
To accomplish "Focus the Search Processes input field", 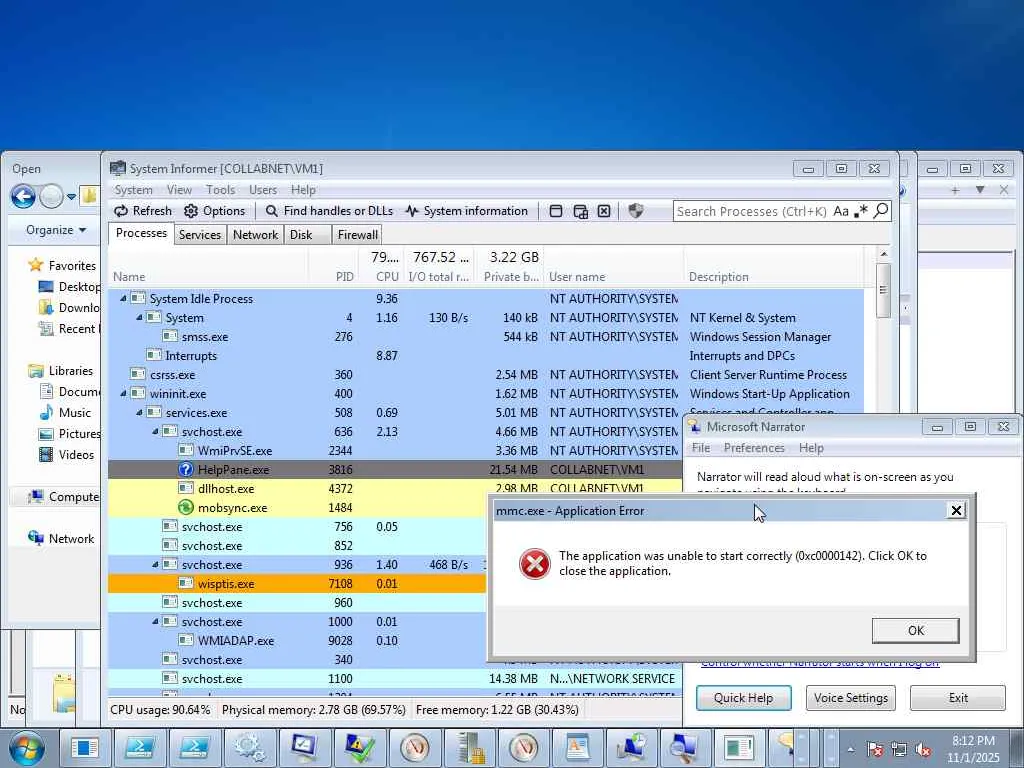I will (751, 211).
